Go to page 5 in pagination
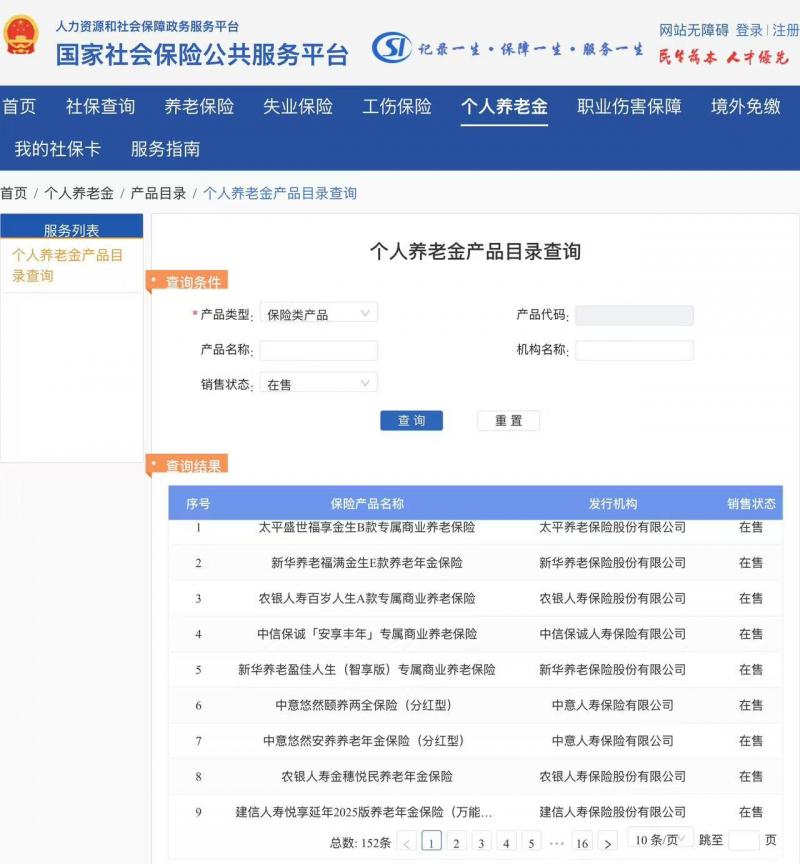 tap(531, 843)
